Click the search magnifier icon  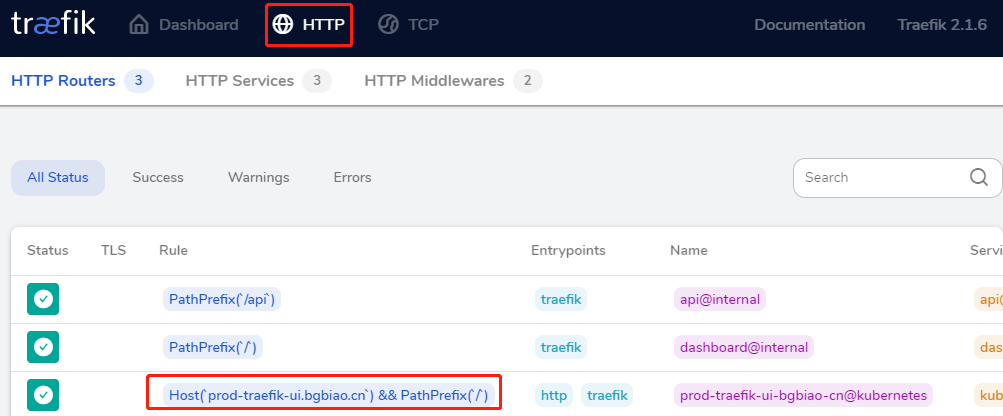coord(979,177)
